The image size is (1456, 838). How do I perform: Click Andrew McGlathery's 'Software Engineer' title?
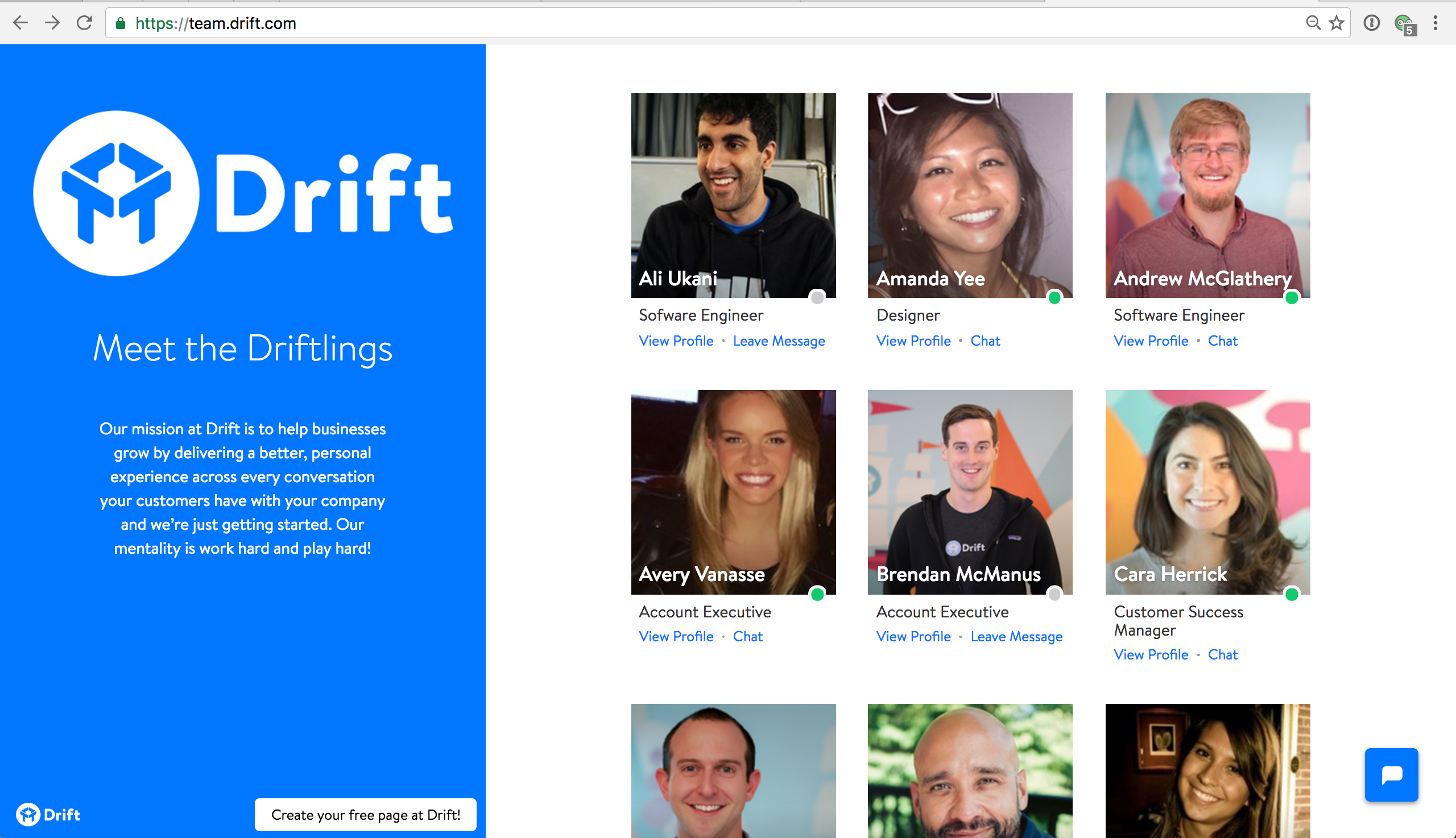tap(1179, 316)
